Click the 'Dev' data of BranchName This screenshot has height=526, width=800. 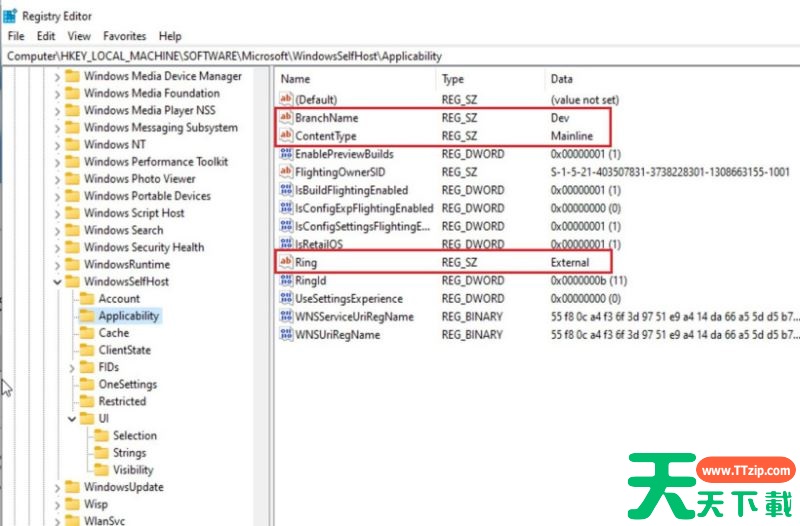pyautogui.click(x=560, y=118)
